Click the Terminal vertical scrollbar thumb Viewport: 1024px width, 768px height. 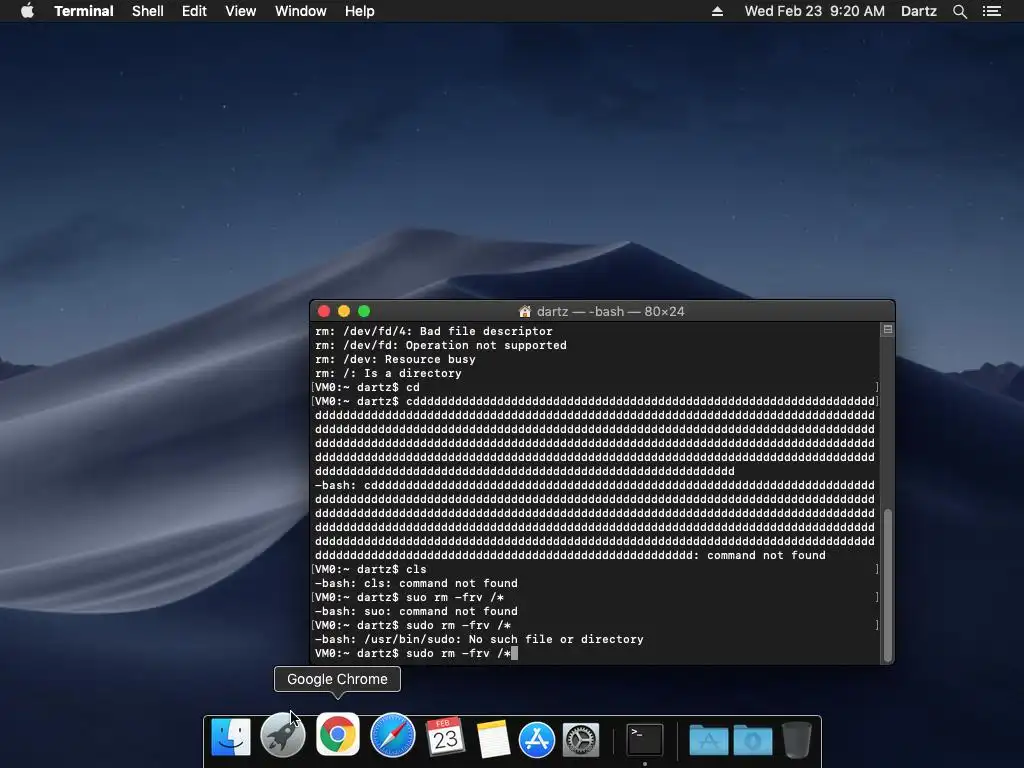click(x=888, y=585)
